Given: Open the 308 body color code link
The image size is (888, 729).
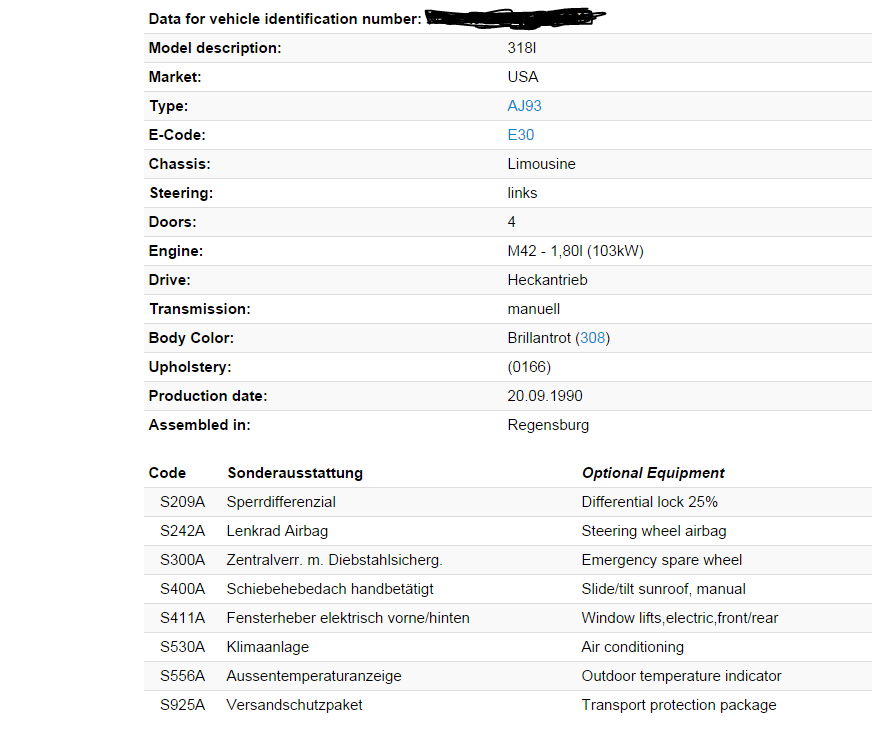Looking at the screenshot, I should (593, 338).
